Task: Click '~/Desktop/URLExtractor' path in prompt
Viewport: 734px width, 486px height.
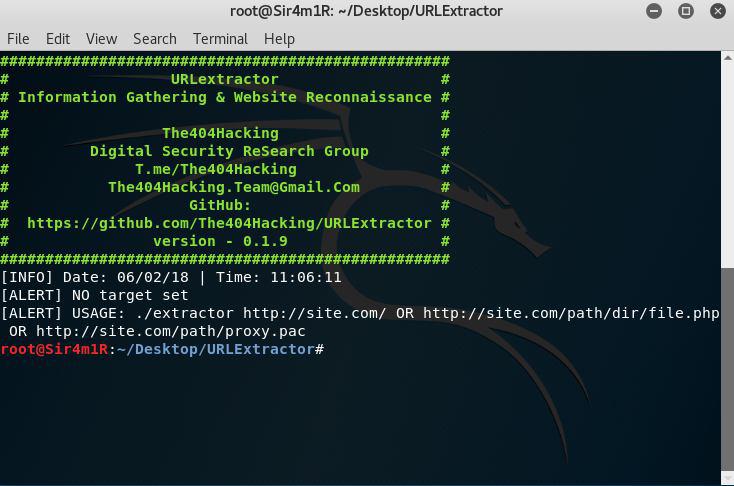Action: click(x=215, y=349)
